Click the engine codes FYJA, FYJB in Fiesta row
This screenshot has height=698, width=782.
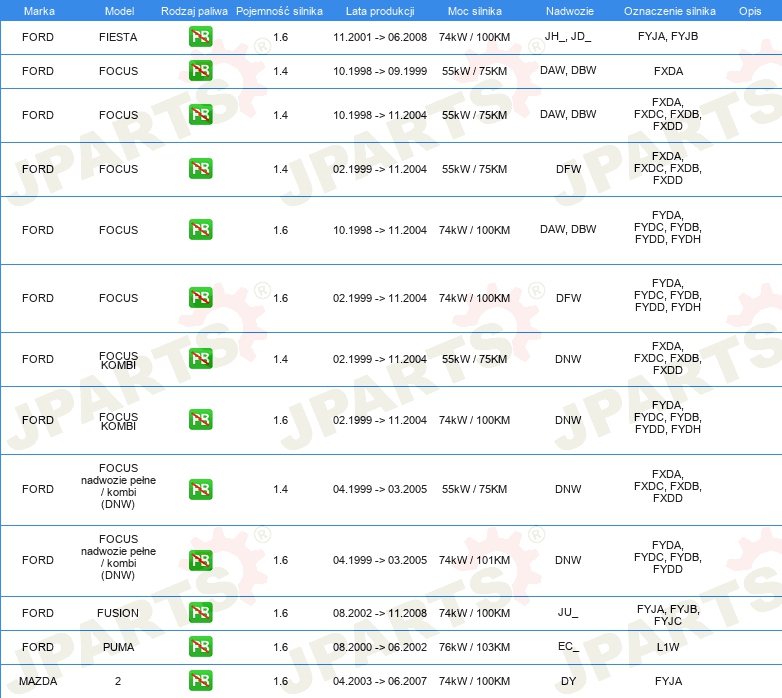[x=668, y=36]
